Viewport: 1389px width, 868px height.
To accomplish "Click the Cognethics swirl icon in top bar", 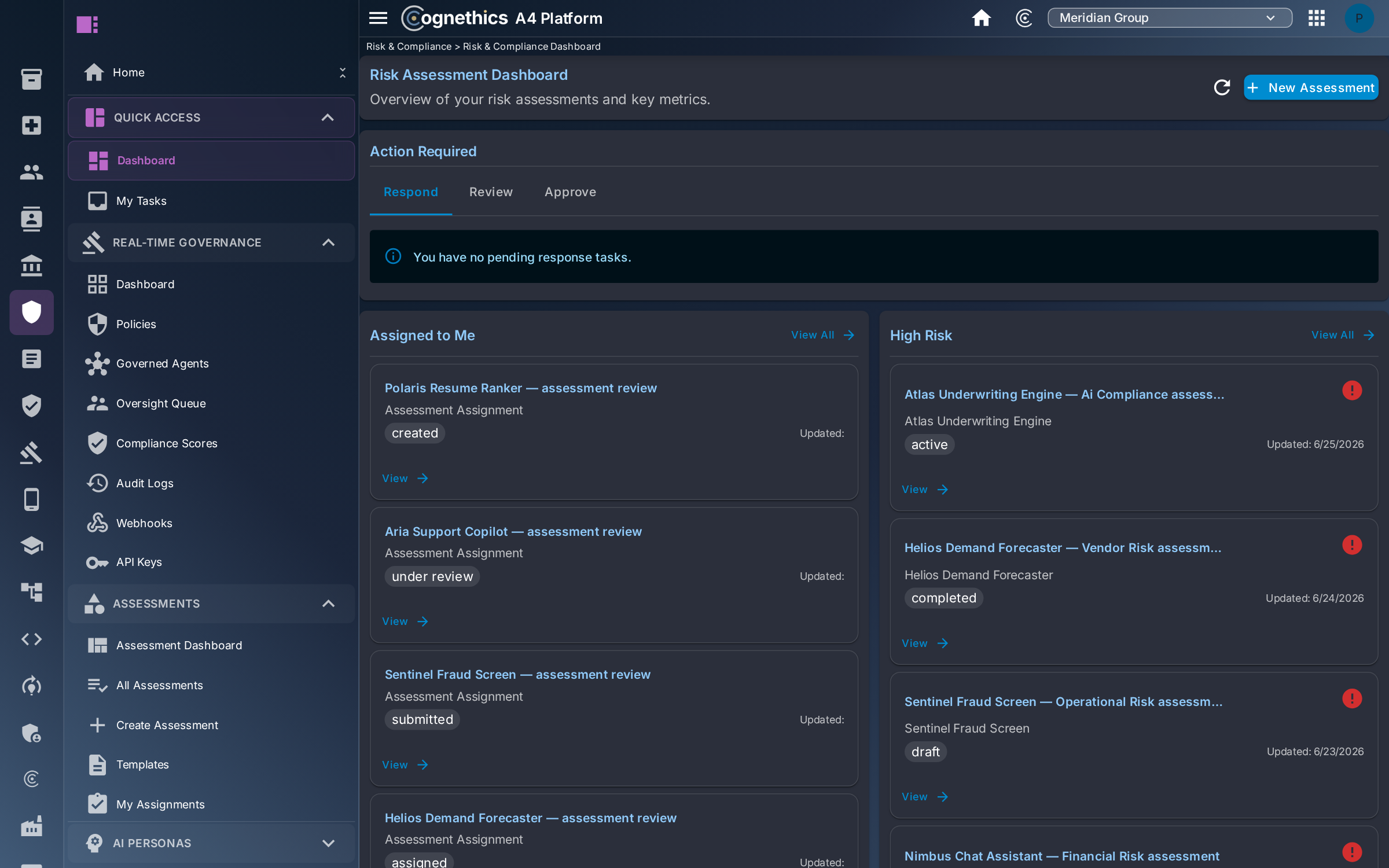I will pyautogui.click(x=1024, y=18).
